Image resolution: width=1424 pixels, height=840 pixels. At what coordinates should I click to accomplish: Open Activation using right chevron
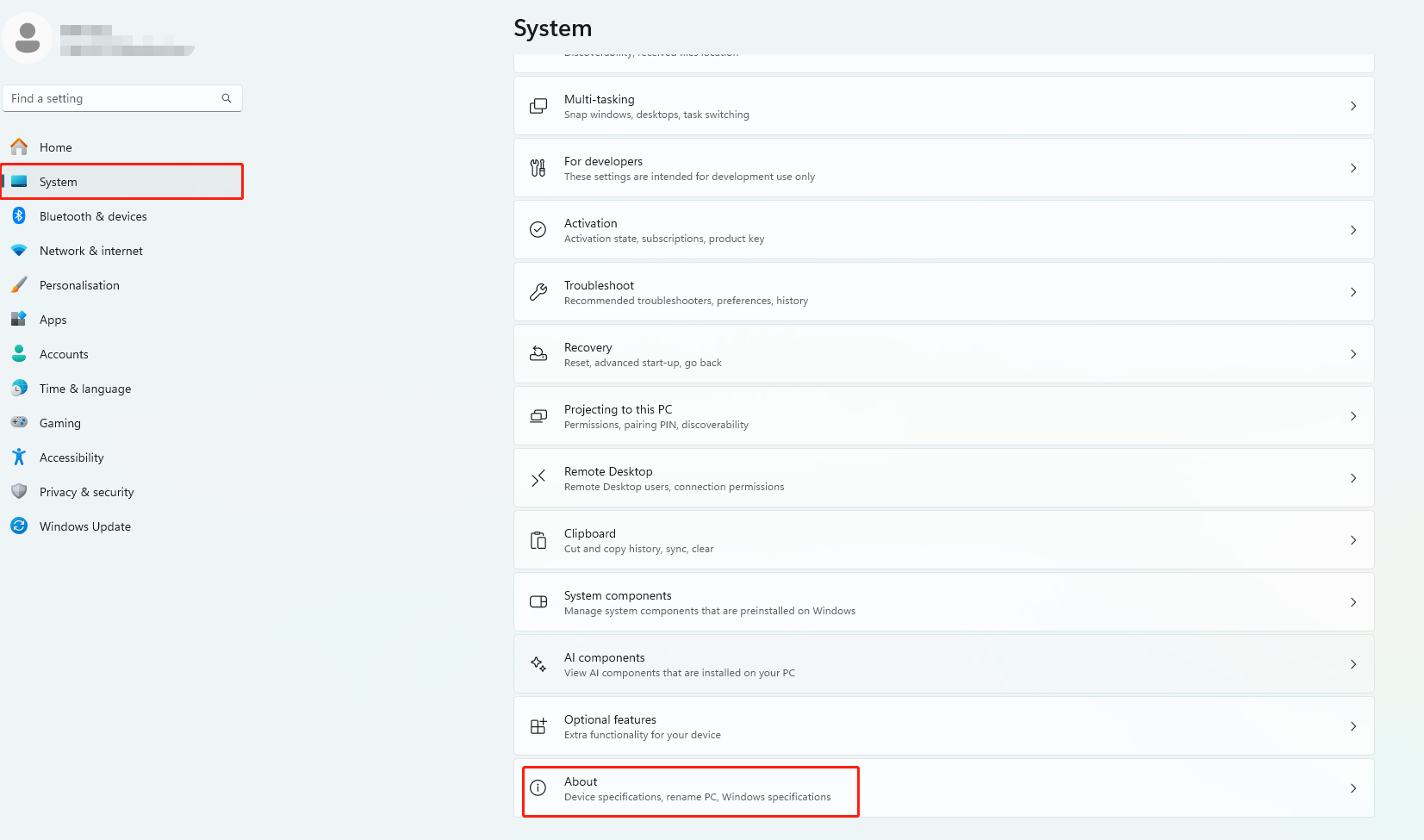point(1353,230)
